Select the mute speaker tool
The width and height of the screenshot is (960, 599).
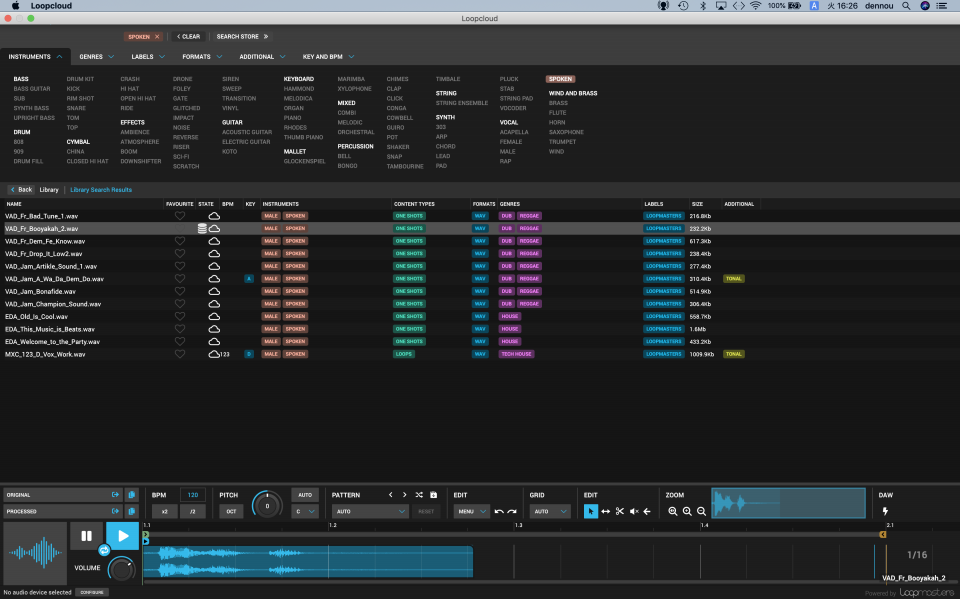click(x=634, y=511)
